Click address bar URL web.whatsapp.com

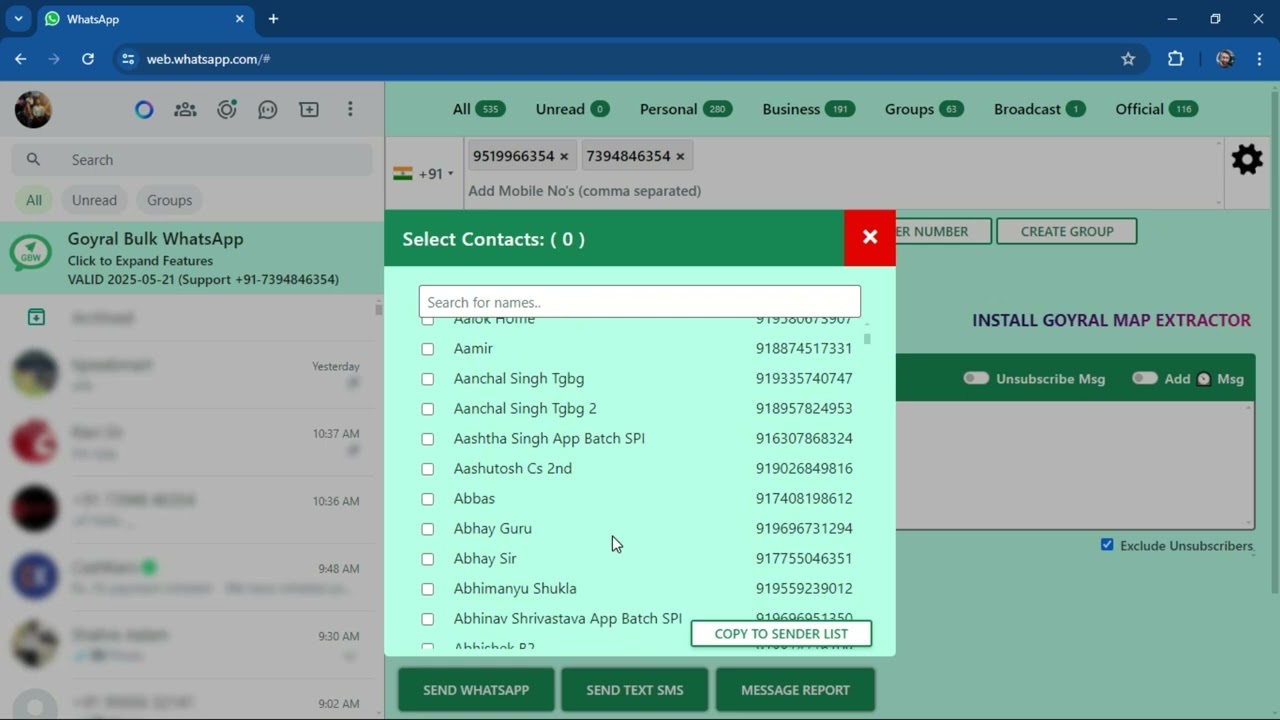[208, 59]
